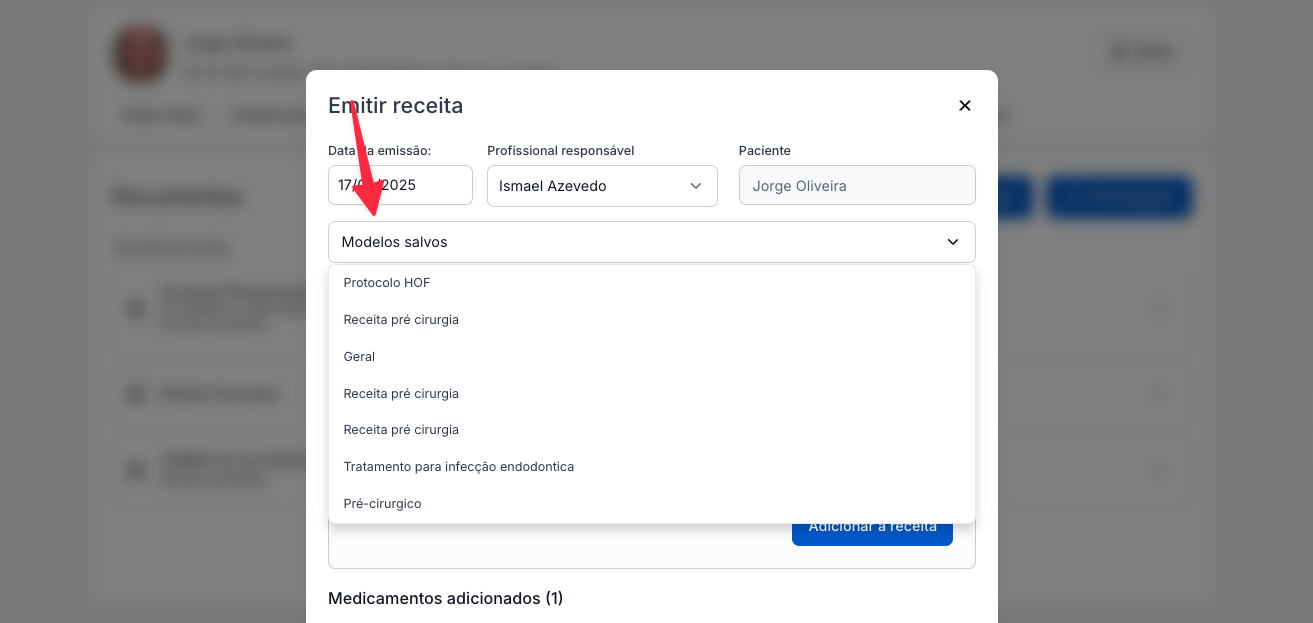The width and height of the screenshot is (1313, 623).
Task: Pick Receita pré cirurgia directly below Geral
Action: point(401,394)
